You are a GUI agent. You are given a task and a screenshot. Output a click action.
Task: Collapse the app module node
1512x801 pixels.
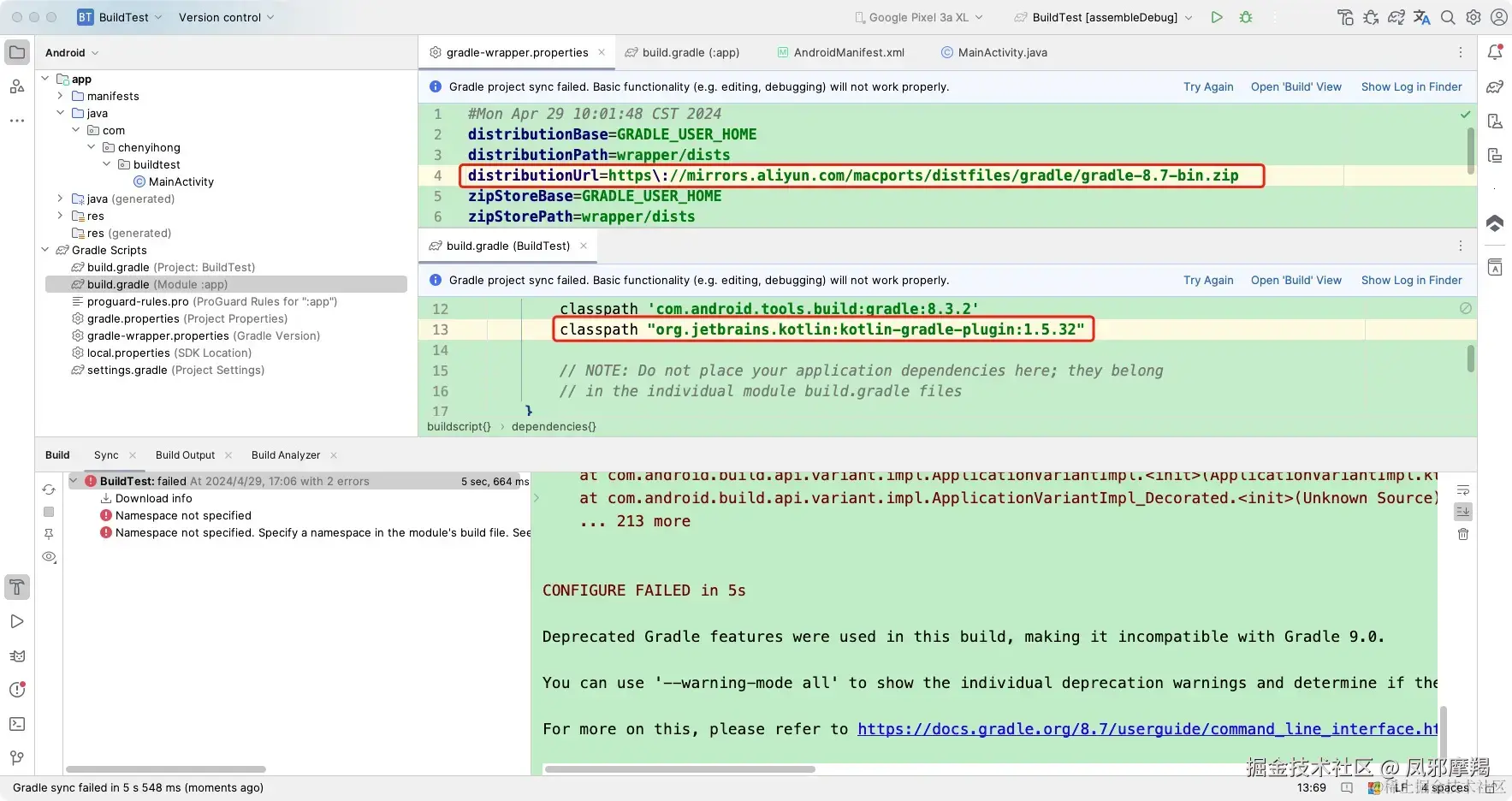click(x=45, y=79)
